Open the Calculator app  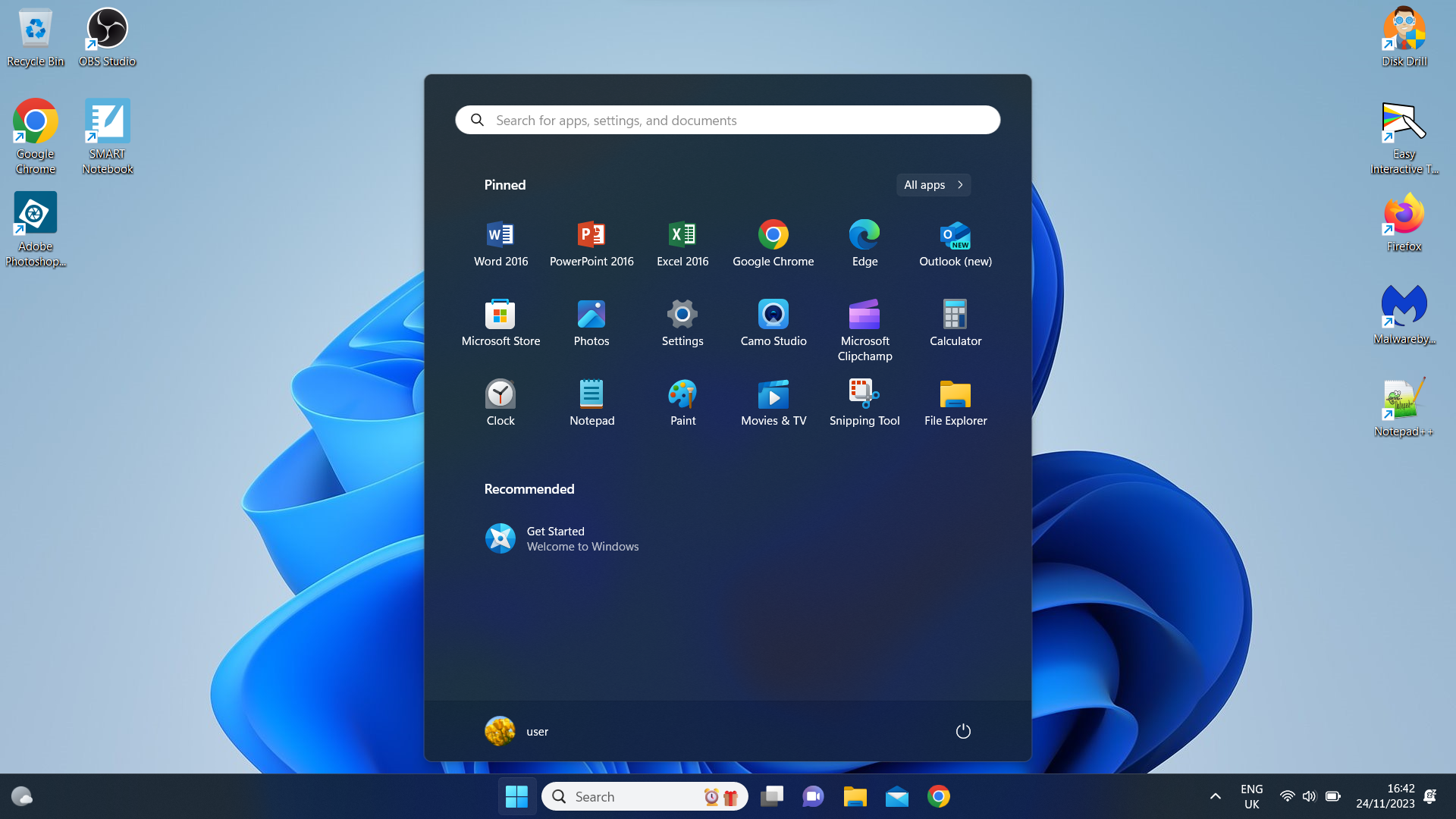click(x=955, y=324)
